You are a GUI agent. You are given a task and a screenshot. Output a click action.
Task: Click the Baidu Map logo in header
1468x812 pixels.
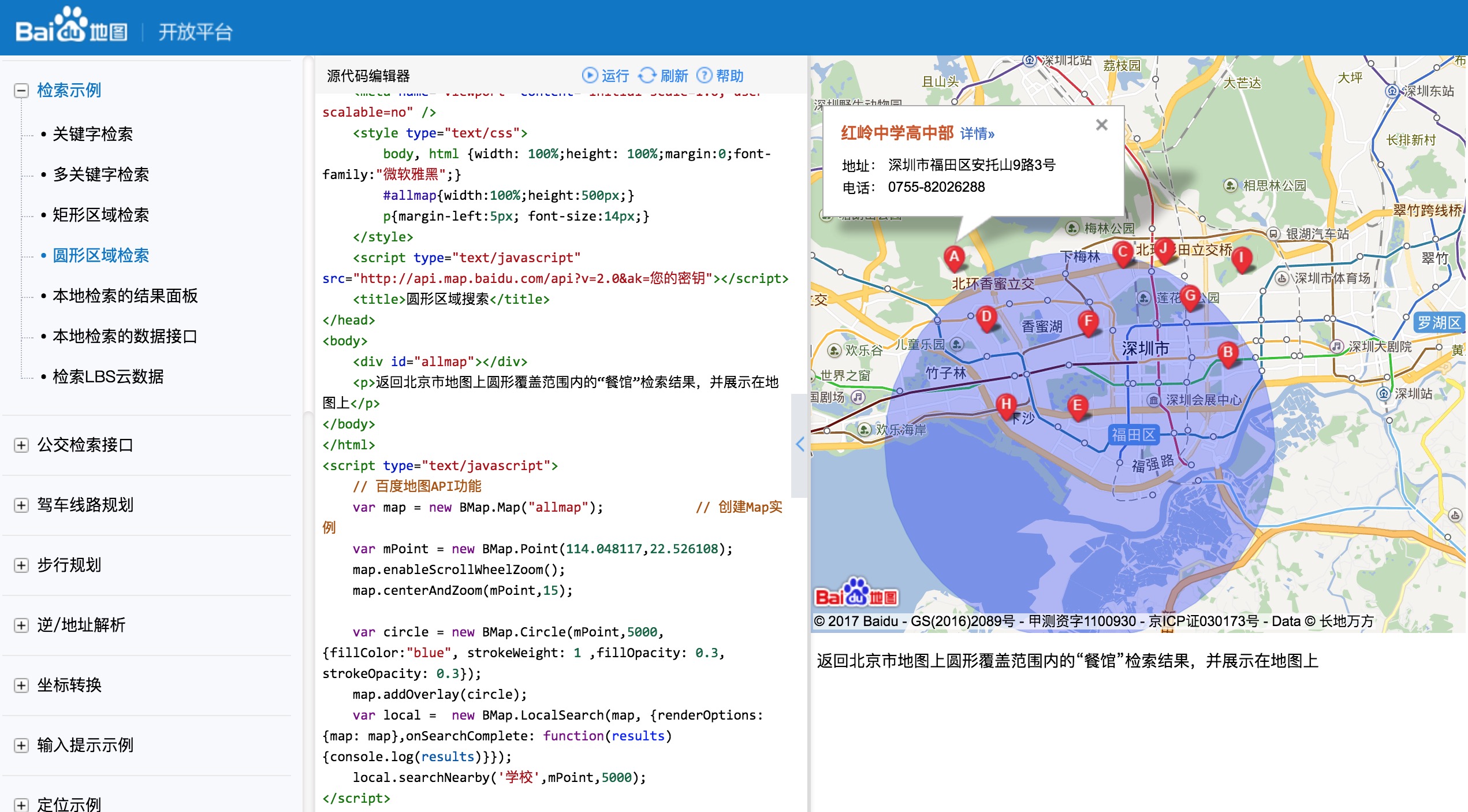click(x=72, y=27)
